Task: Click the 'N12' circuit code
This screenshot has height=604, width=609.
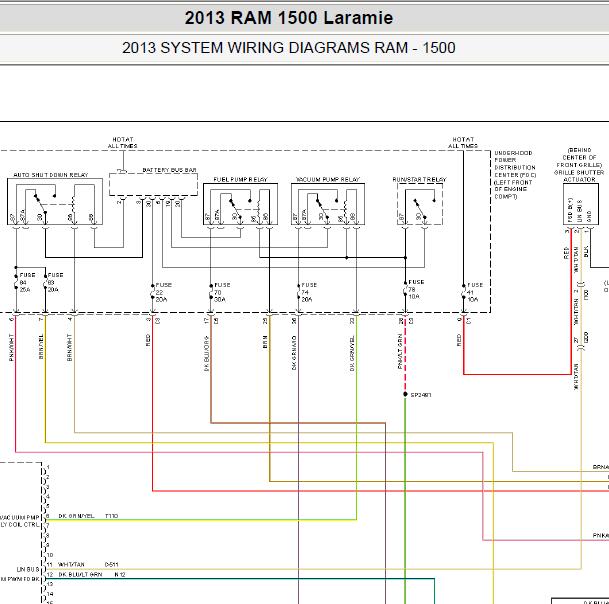Action: (120, 574)
